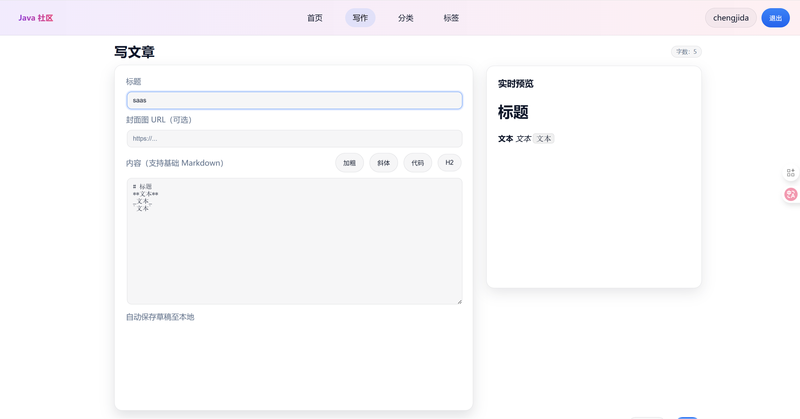Click the 标题 heading in live preview
Viewport: 800px width, 419px height.
pos(513,113)
